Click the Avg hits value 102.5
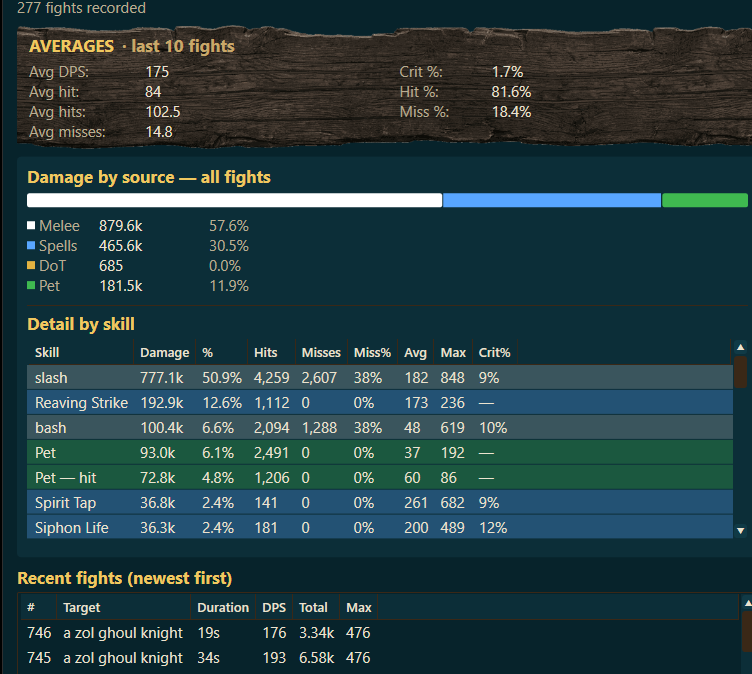The width and height of the screenshot is (752, 674). [x=163, y=112]
